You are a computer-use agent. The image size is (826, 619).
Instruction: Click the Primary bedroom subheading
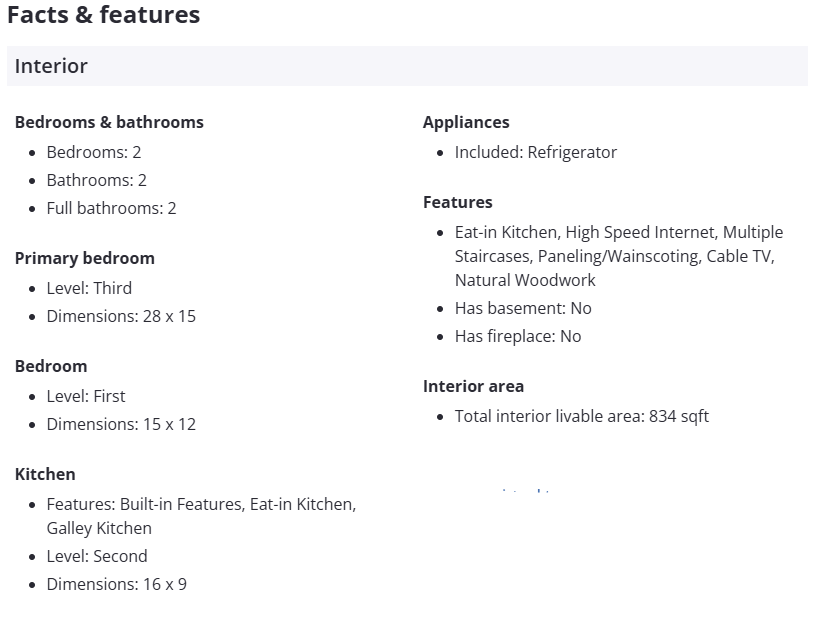(x=85, y=258)
